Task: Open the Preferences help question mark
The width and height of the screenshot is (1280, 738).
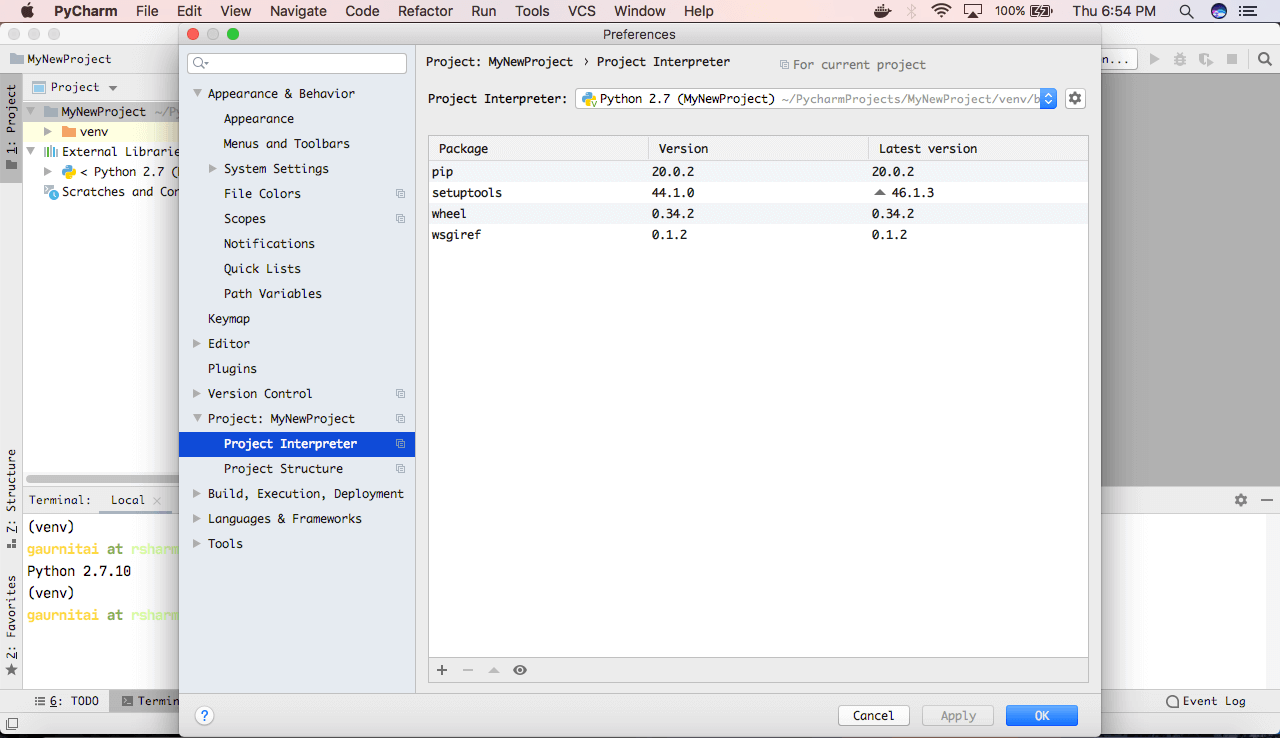Action: point(204,715)
